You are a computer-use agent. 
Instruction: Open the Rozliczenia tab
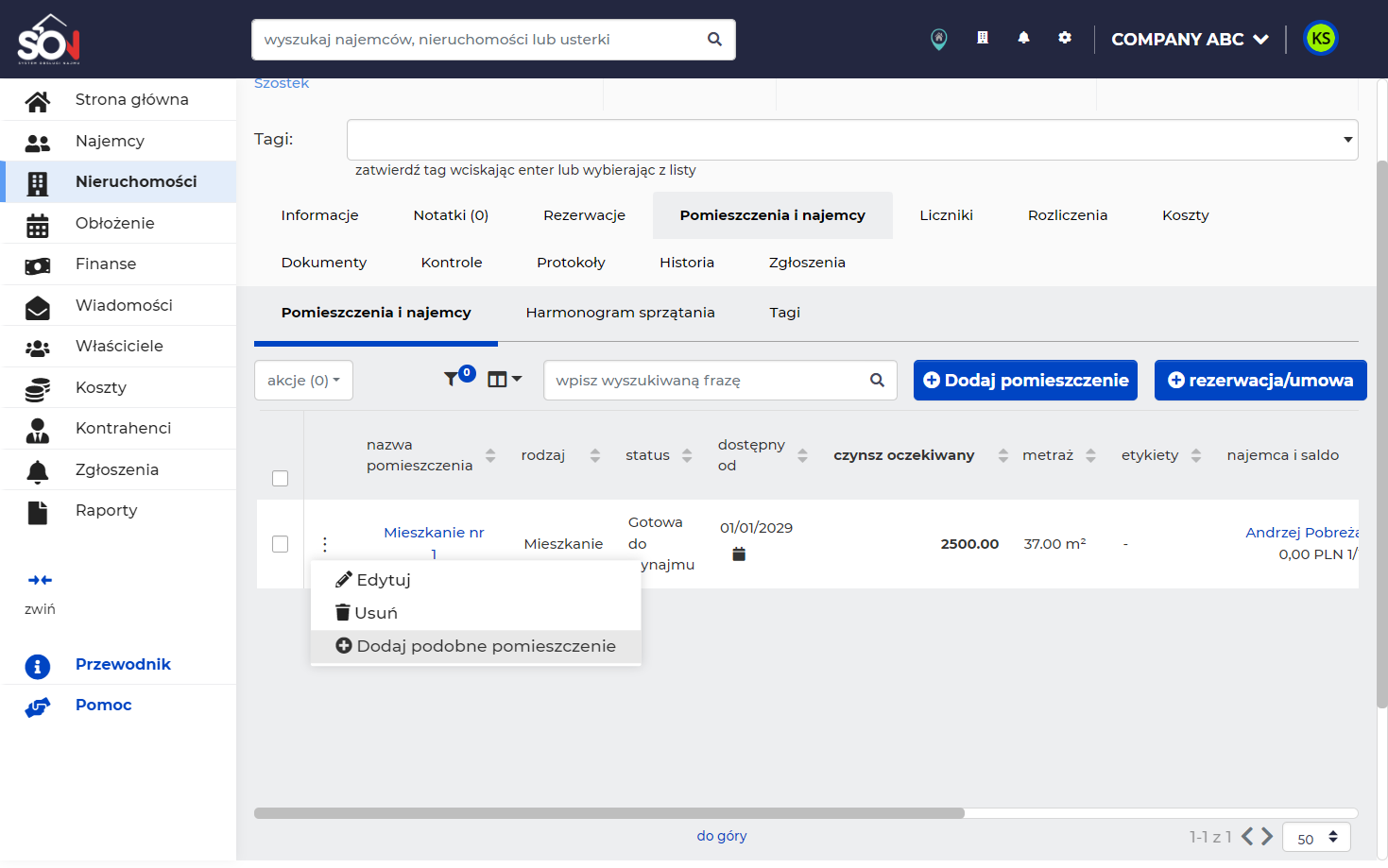point(1068,215)
